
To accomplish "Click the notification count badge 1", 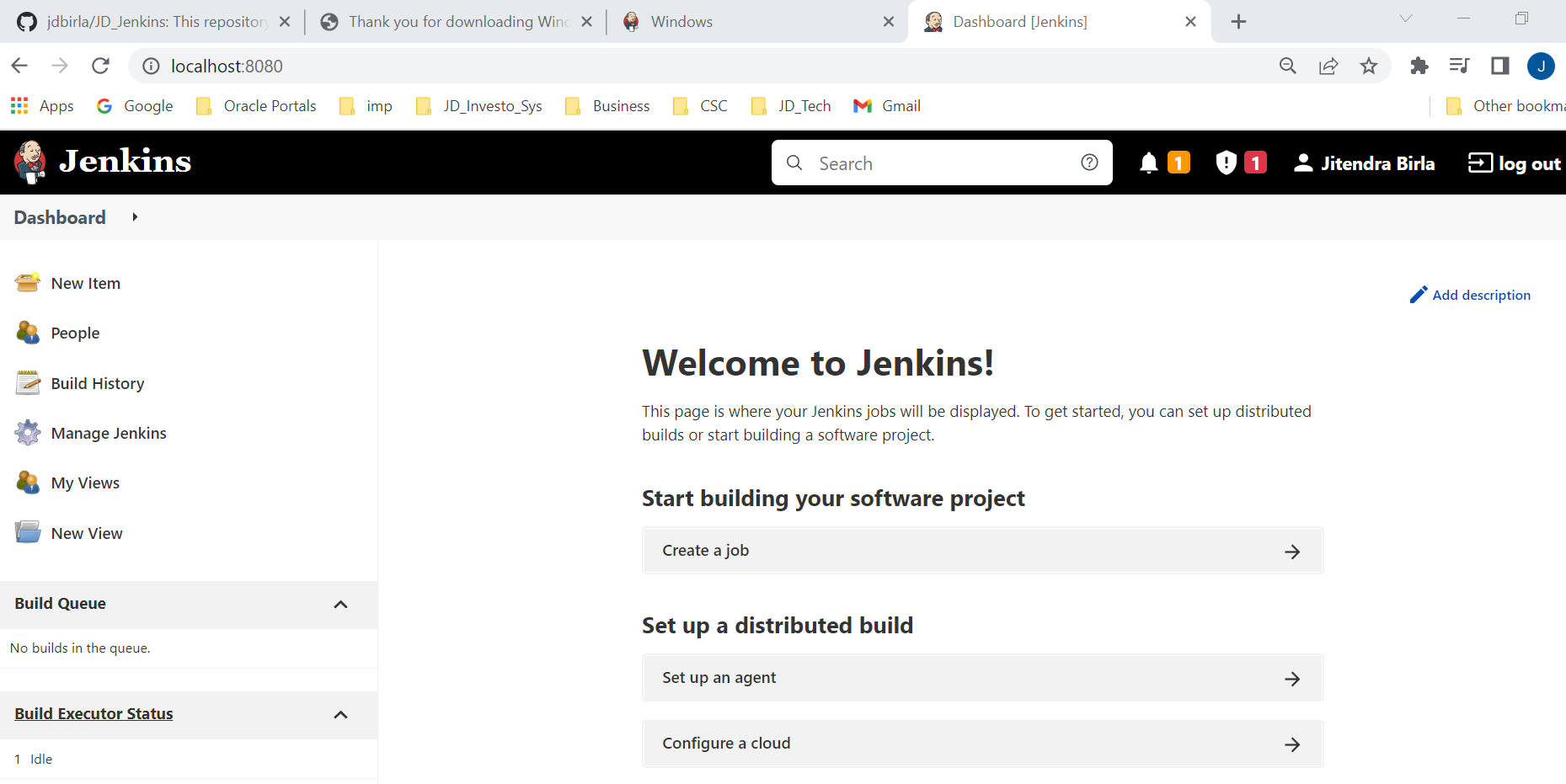I will [x=1179, y=163].
